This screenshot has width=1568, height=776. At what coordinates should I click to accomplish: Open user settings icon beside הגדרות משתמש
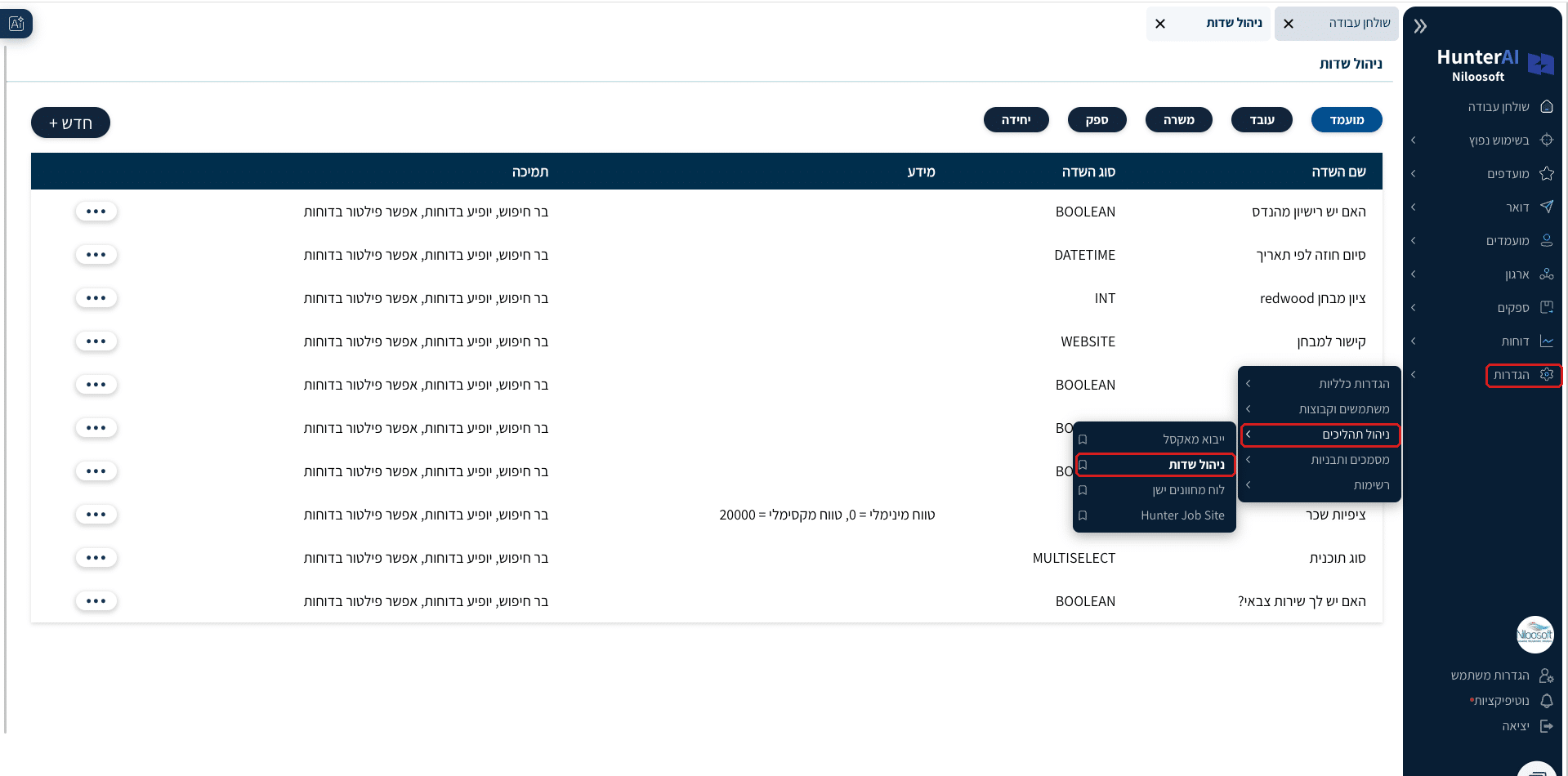(x=1546, y=676)
